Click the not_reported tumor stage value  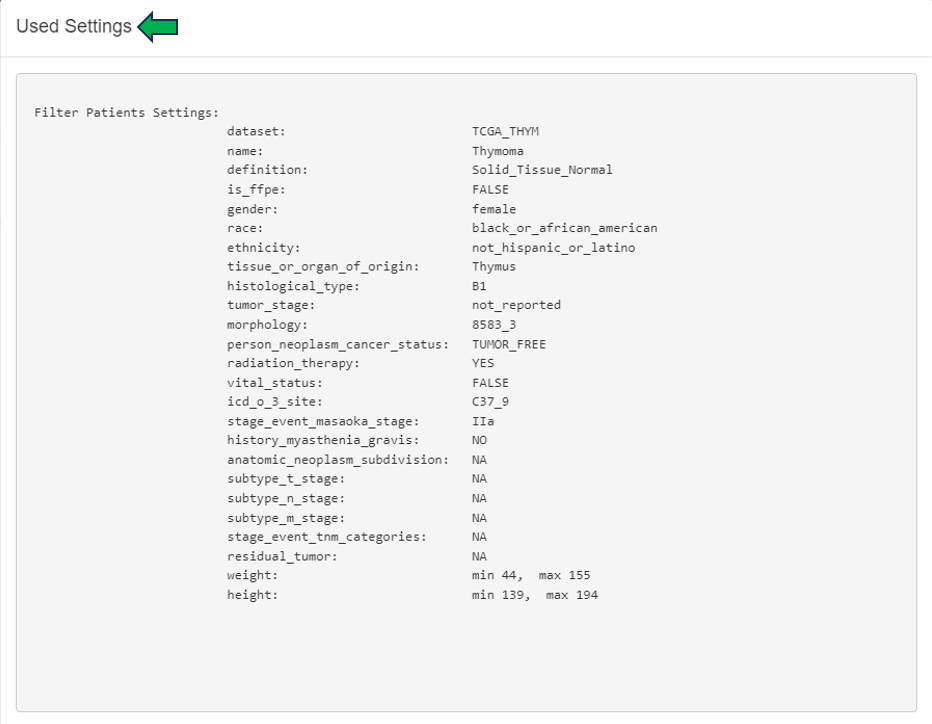click(x=516, y=305)
